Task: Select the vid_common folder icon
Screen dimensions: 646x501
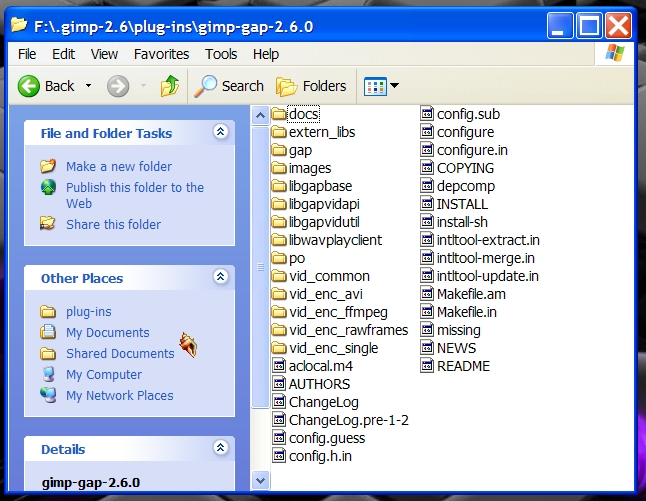Action: pyautogui.click(x=279, y=276)
